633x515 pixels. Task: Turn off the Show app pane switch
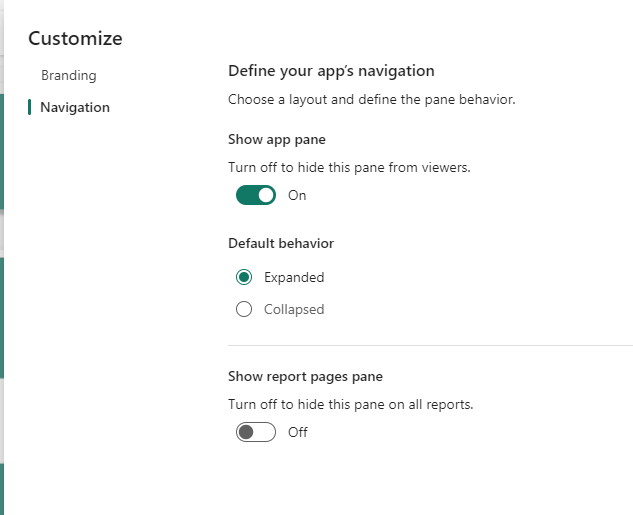click(x=256, y=195)
